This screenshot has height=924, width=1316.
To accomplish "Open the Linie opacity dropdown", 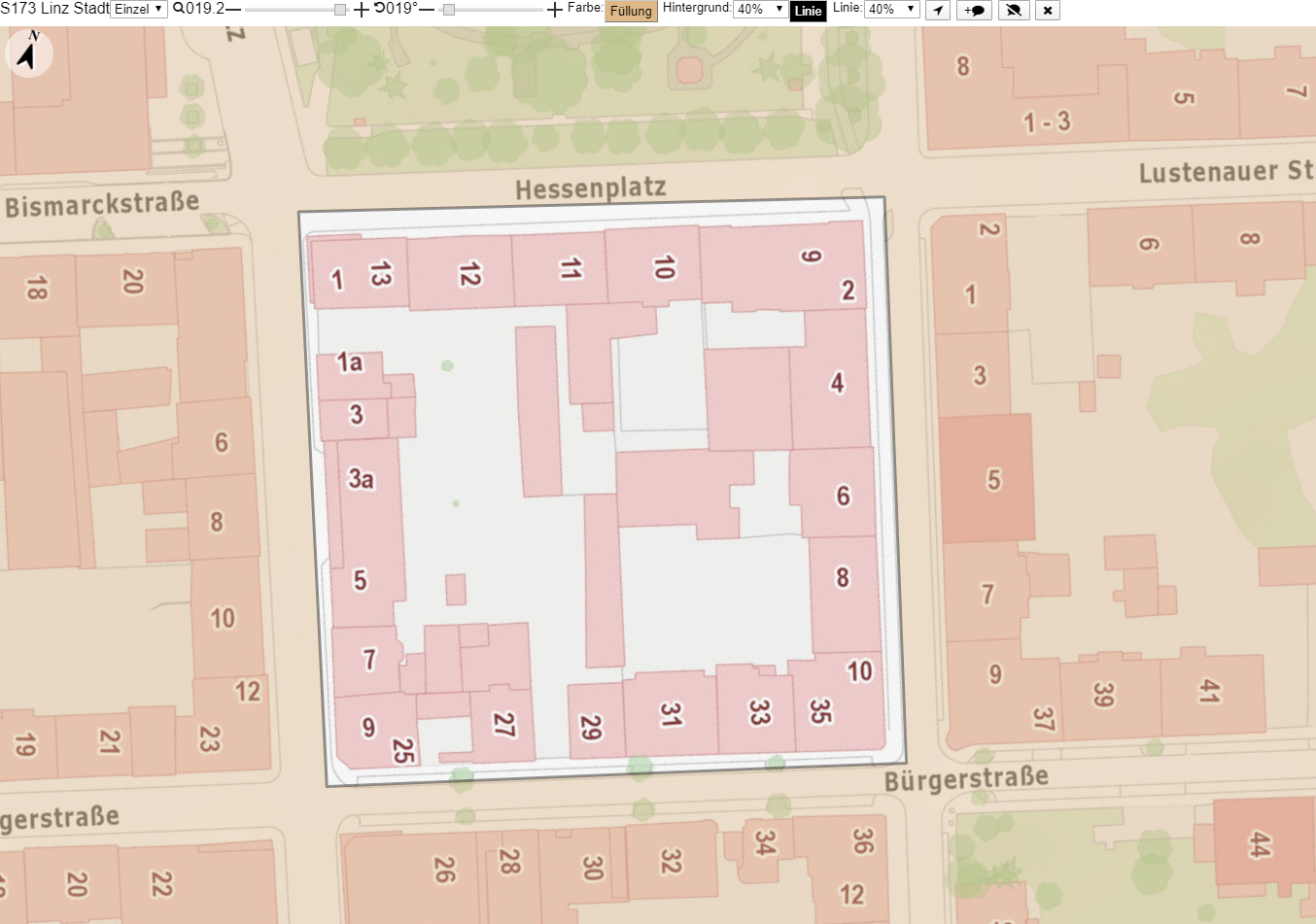I will (891, 10).
